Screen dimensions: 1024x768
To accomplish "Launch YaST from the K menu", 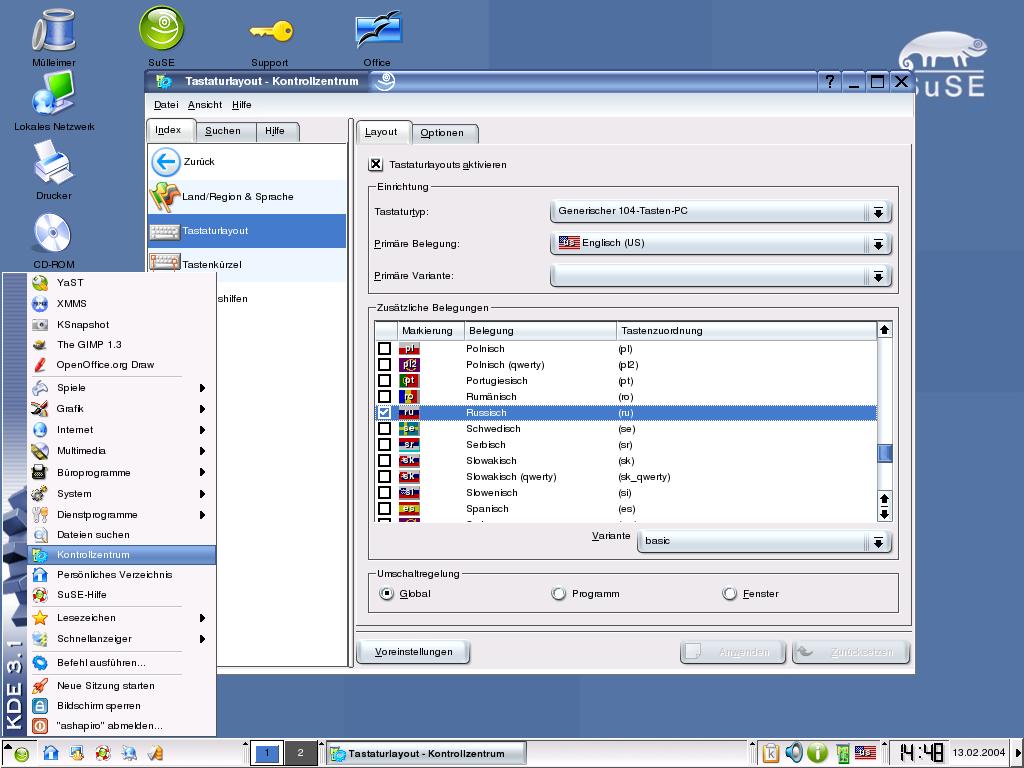I will tap(121, 283).
